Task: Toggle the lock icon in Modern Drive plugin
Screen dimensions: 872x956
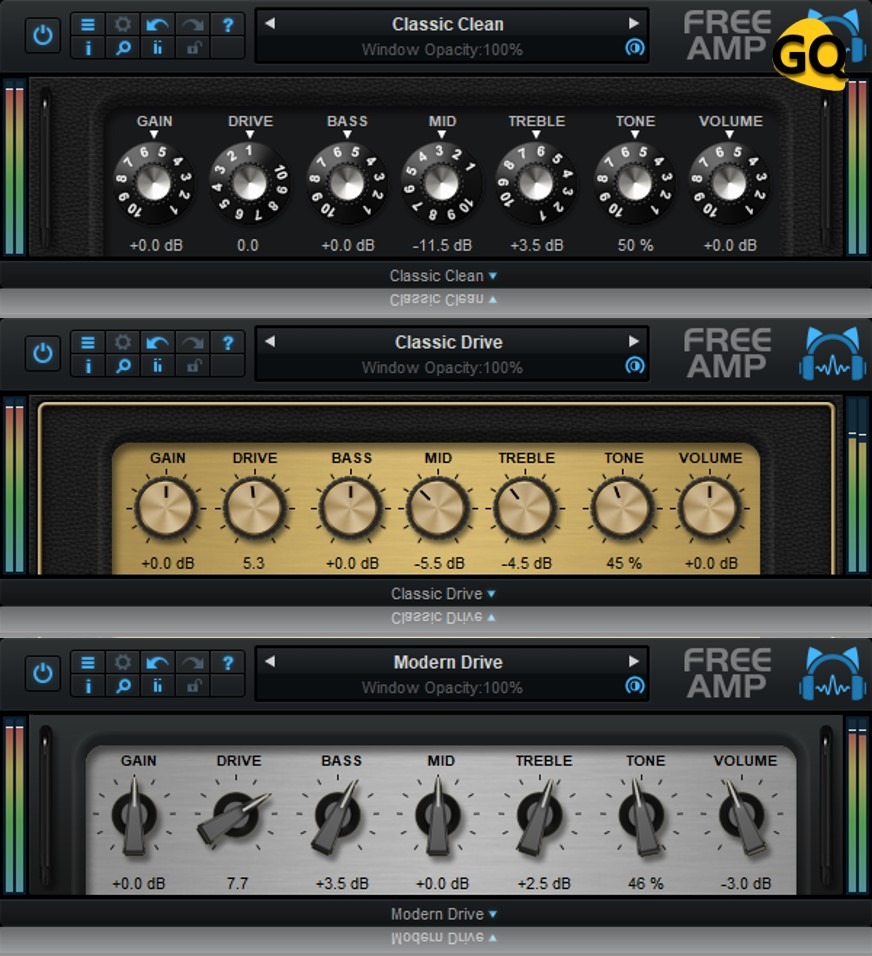Action: [193, 686]
